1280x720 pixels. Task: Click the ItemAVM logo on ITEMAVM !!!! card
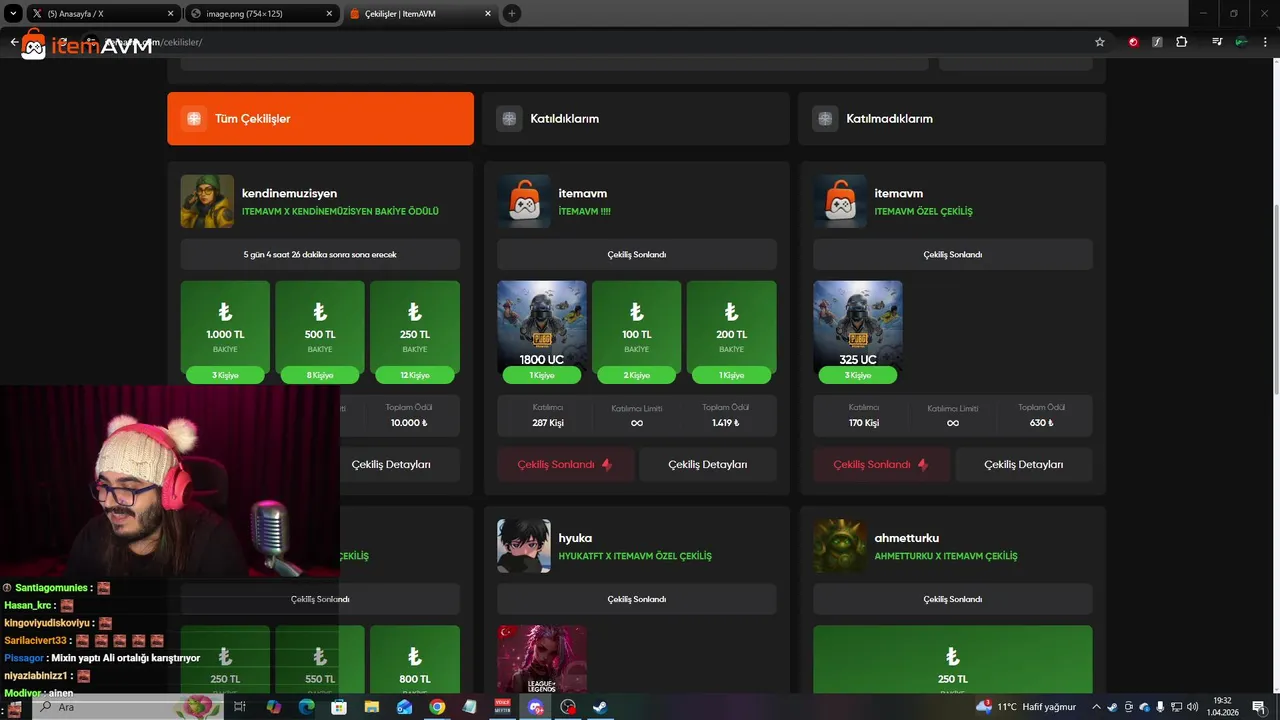point(524,201)
